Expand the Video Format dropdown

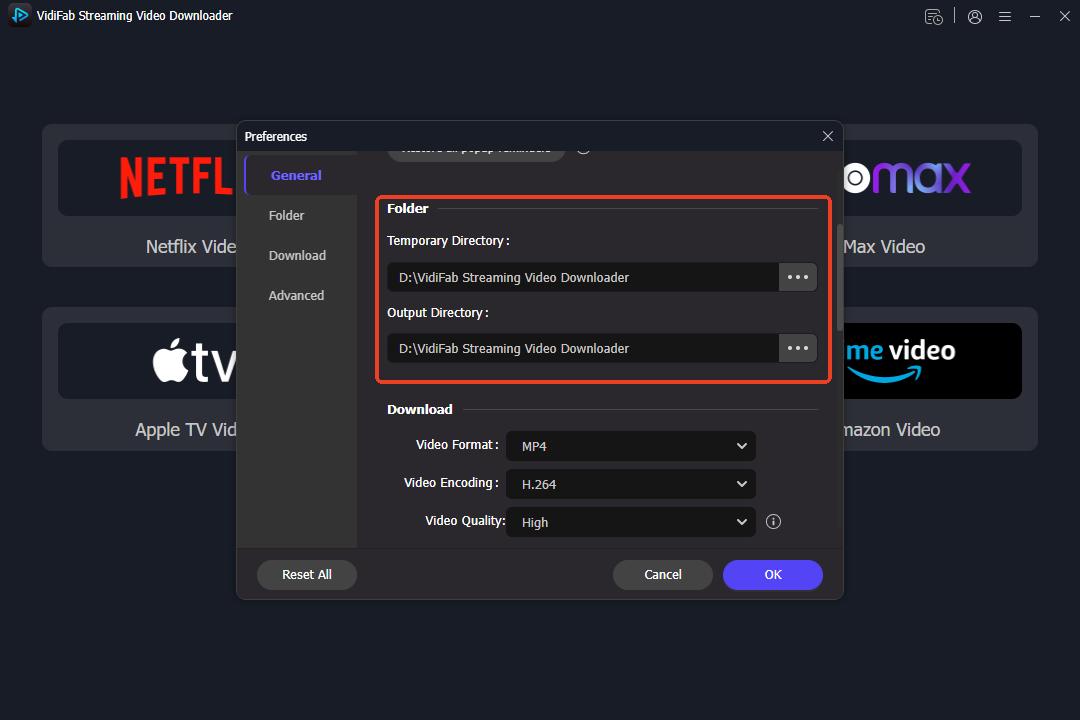pos(631,446)
